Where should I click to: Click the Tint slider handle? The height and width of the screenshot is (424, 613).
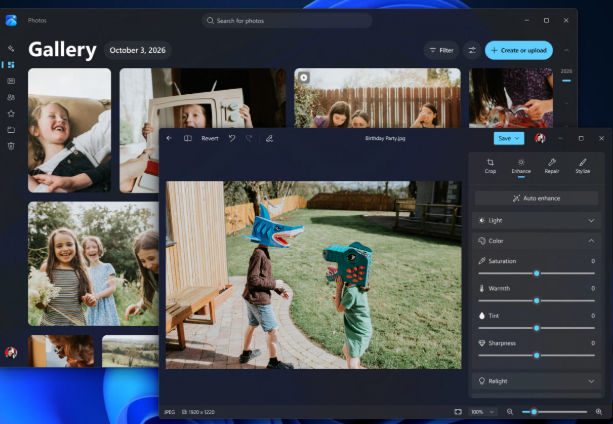(537, 328)
